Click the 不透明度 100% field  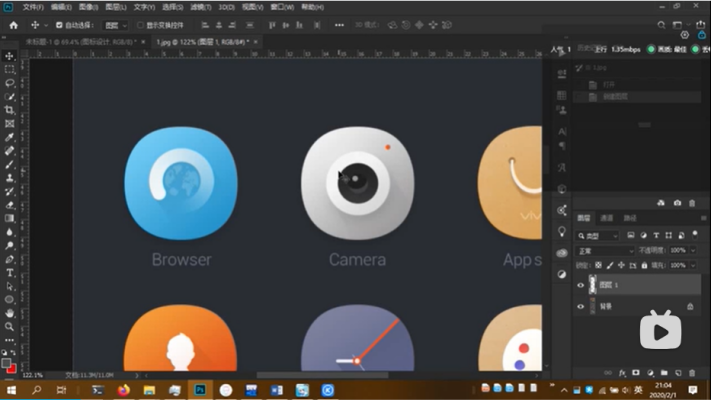pos(678,250)
